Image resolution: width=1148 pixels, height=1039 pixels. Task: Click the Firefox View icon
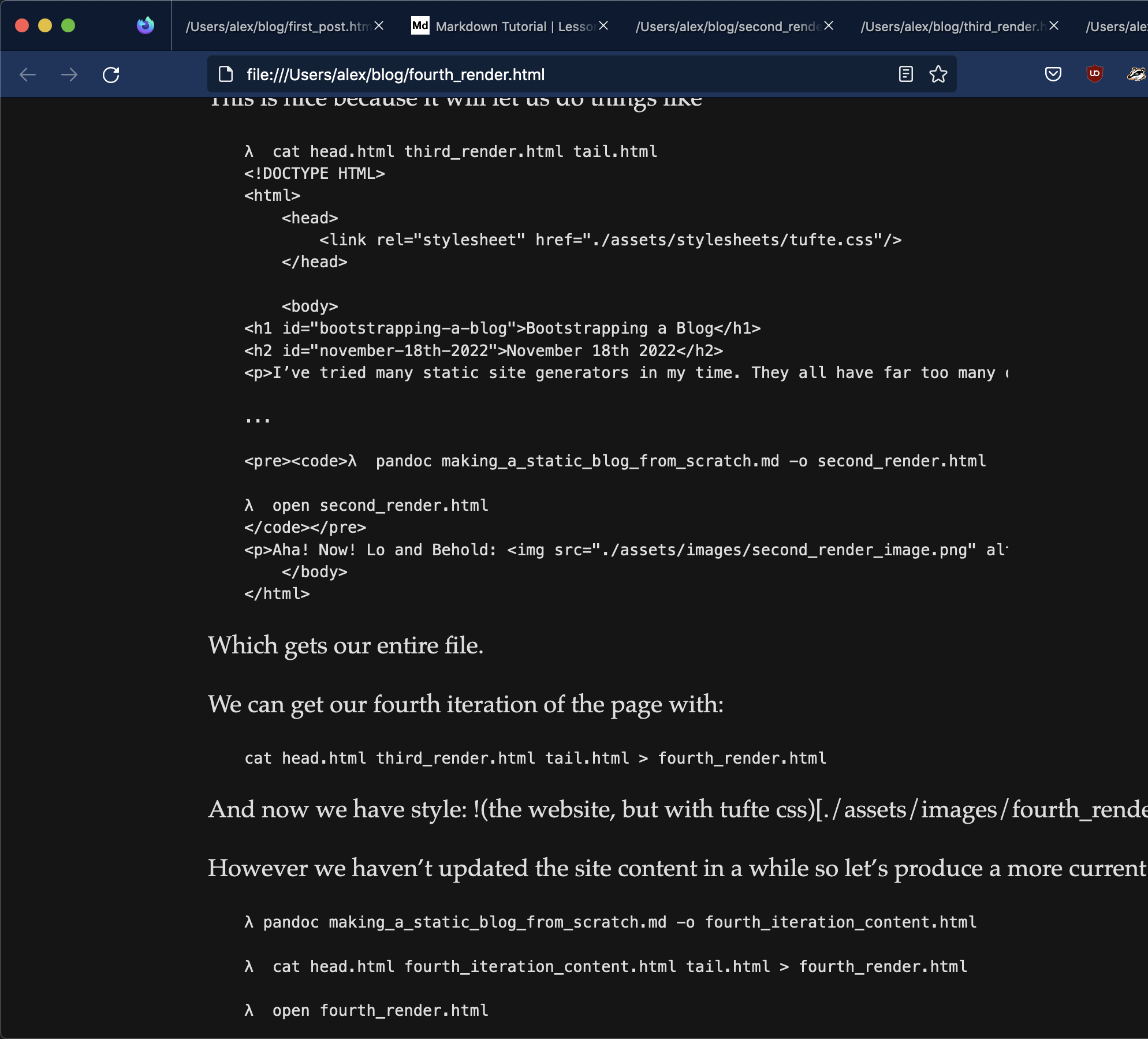146,25
